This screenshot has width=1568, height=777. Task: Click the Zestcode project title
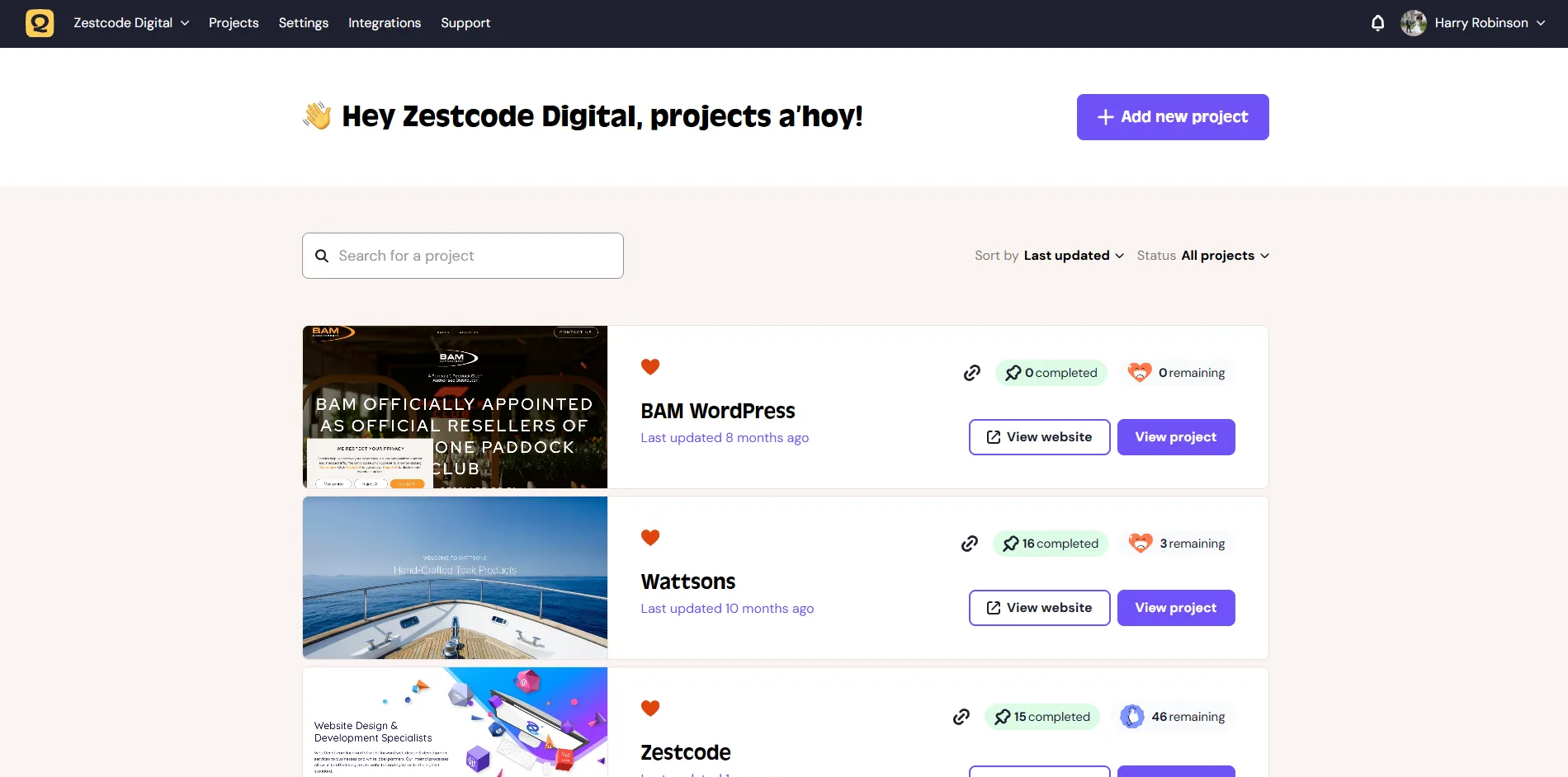tap(686, 752)
